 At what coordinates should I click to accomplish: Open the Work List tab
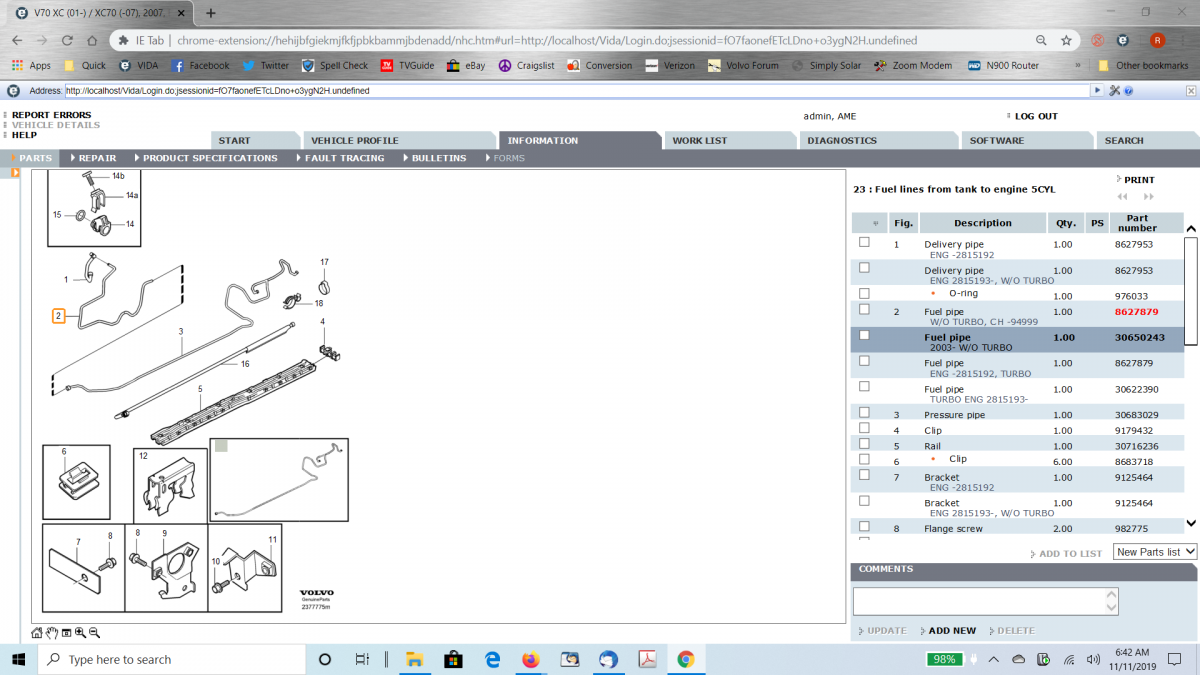point(699,141)
